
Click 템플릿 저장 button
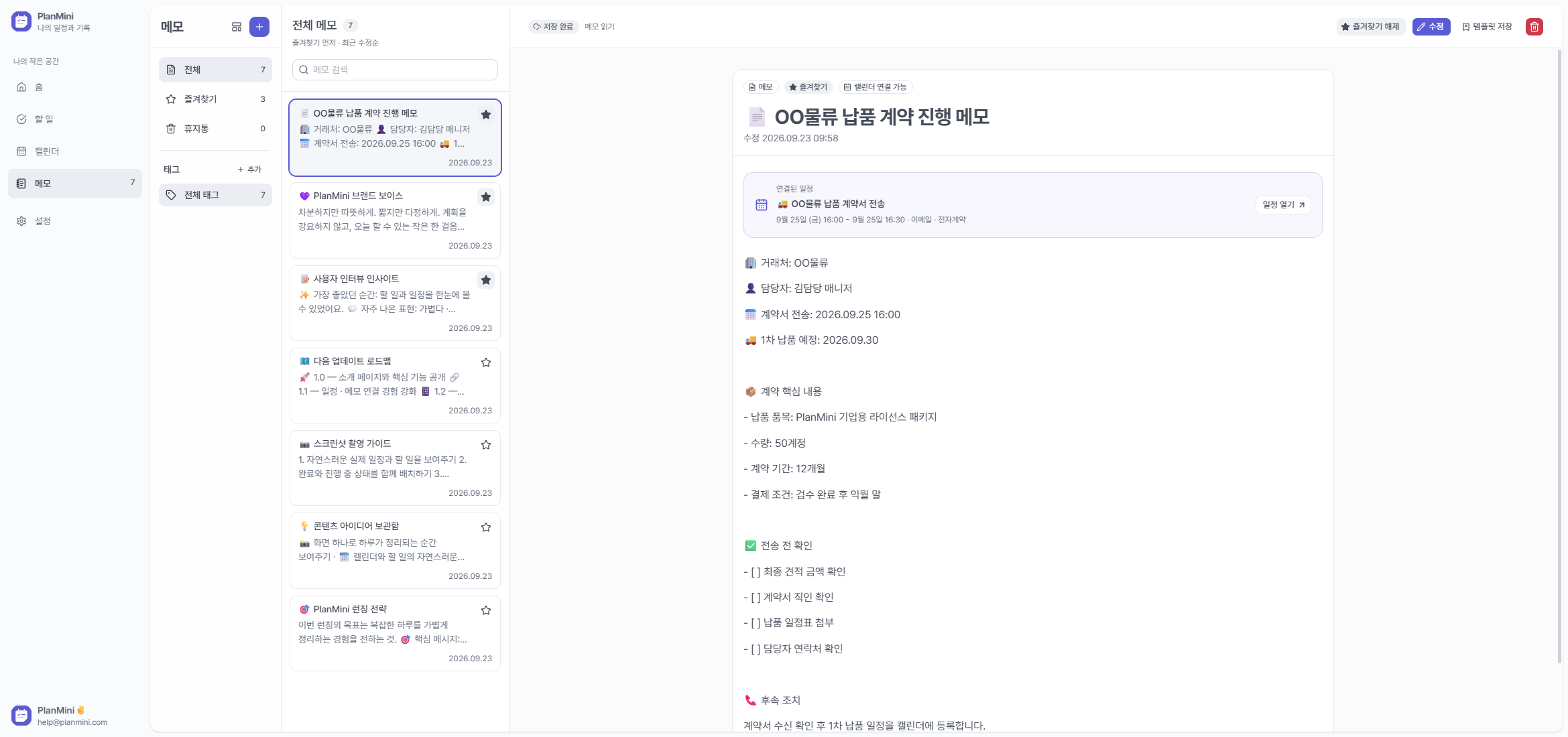click(1487, 27)
